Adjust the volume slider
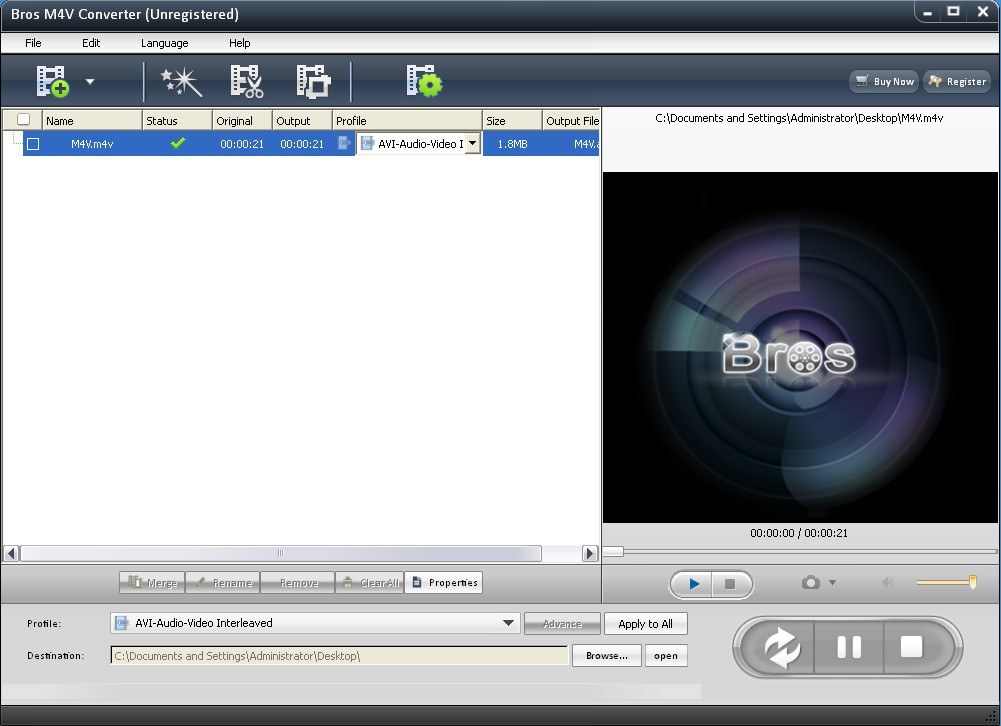This screenshot has height=726, width=1001. [x=946, y=582]
